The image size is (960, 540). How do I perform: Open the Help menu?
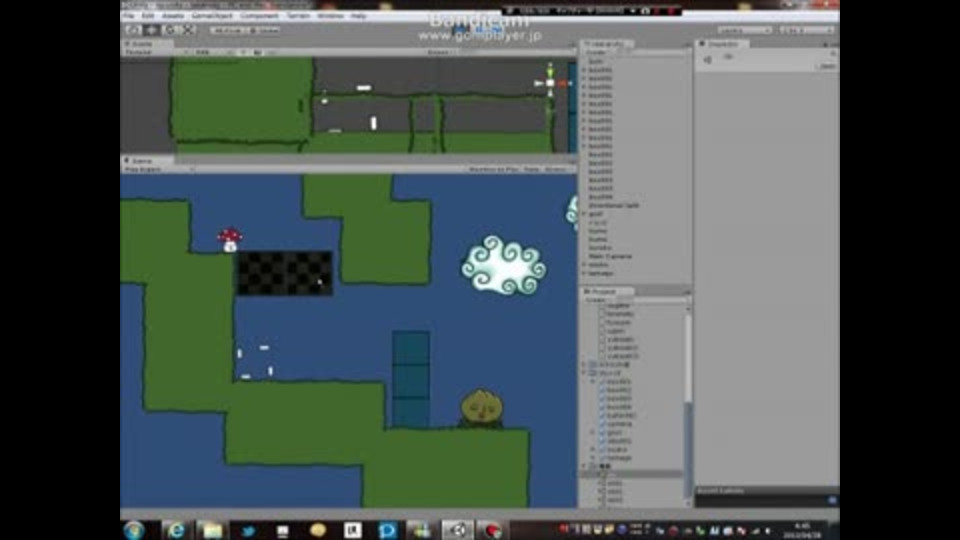tap(358, 16)
